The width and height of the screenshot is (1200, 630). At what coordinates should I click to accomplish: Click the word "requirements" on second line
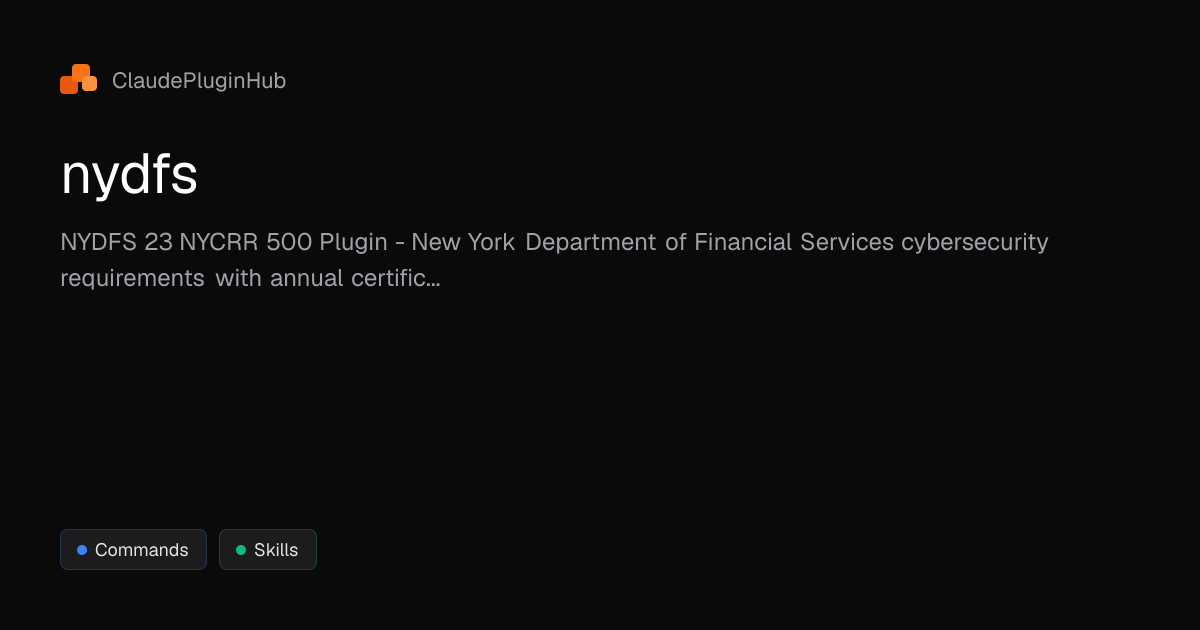pyautogui.click(x=132, y=278)
